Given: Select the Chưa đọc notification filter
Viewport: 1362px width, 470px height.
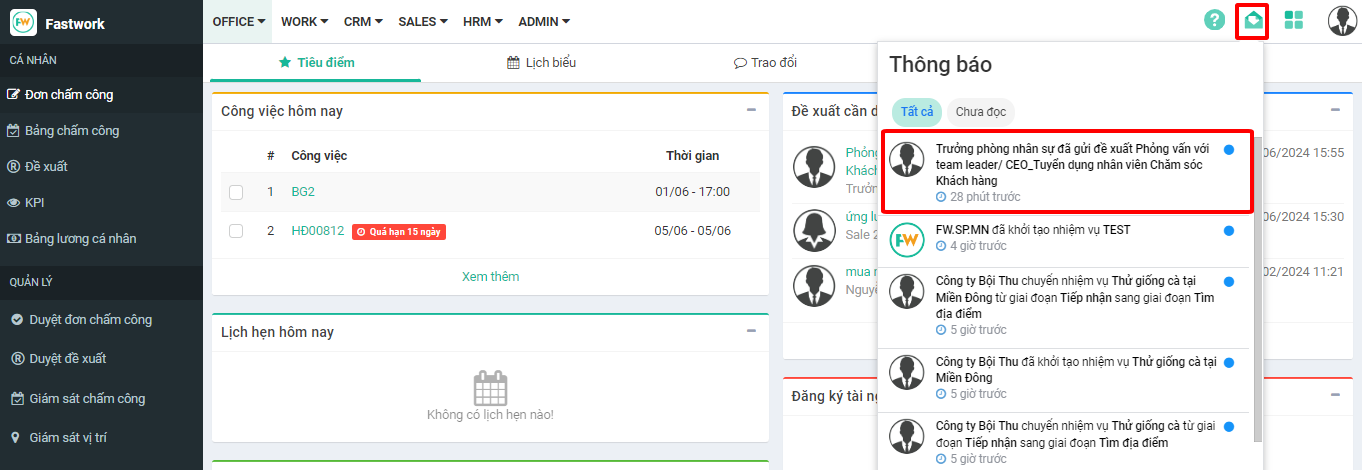Looking at the screenshot, I should [x=981, y=112].
